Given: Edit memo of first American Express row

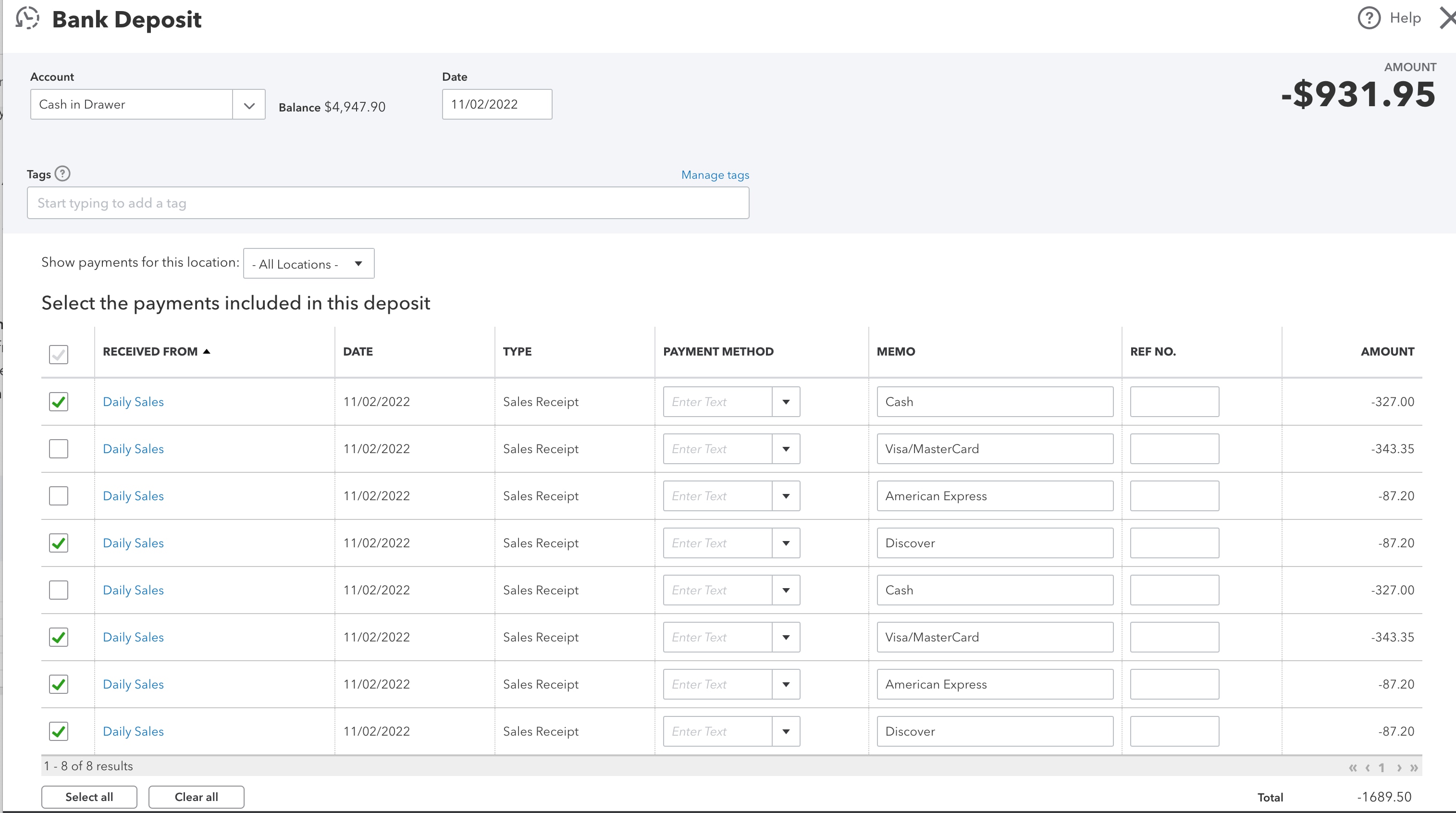Looking at the screenshot, I should tap(995, 496).
